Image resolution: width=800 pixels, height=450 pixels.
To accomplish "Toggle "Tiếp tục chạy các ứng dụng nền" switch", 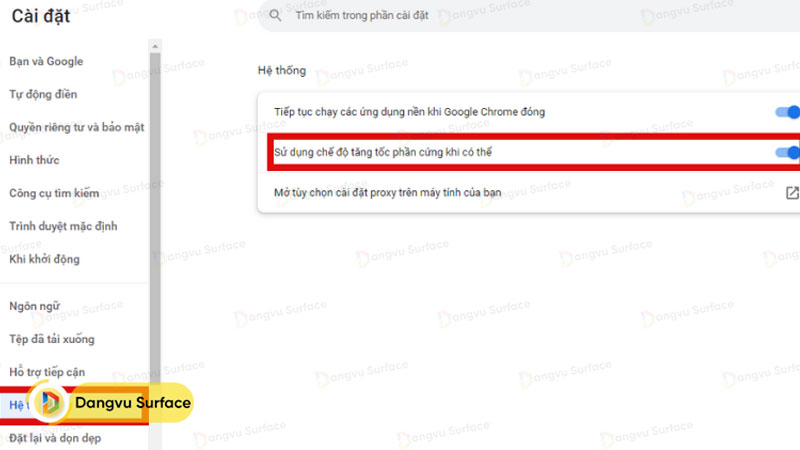I will pyautogui.click(x=789, y=112).
